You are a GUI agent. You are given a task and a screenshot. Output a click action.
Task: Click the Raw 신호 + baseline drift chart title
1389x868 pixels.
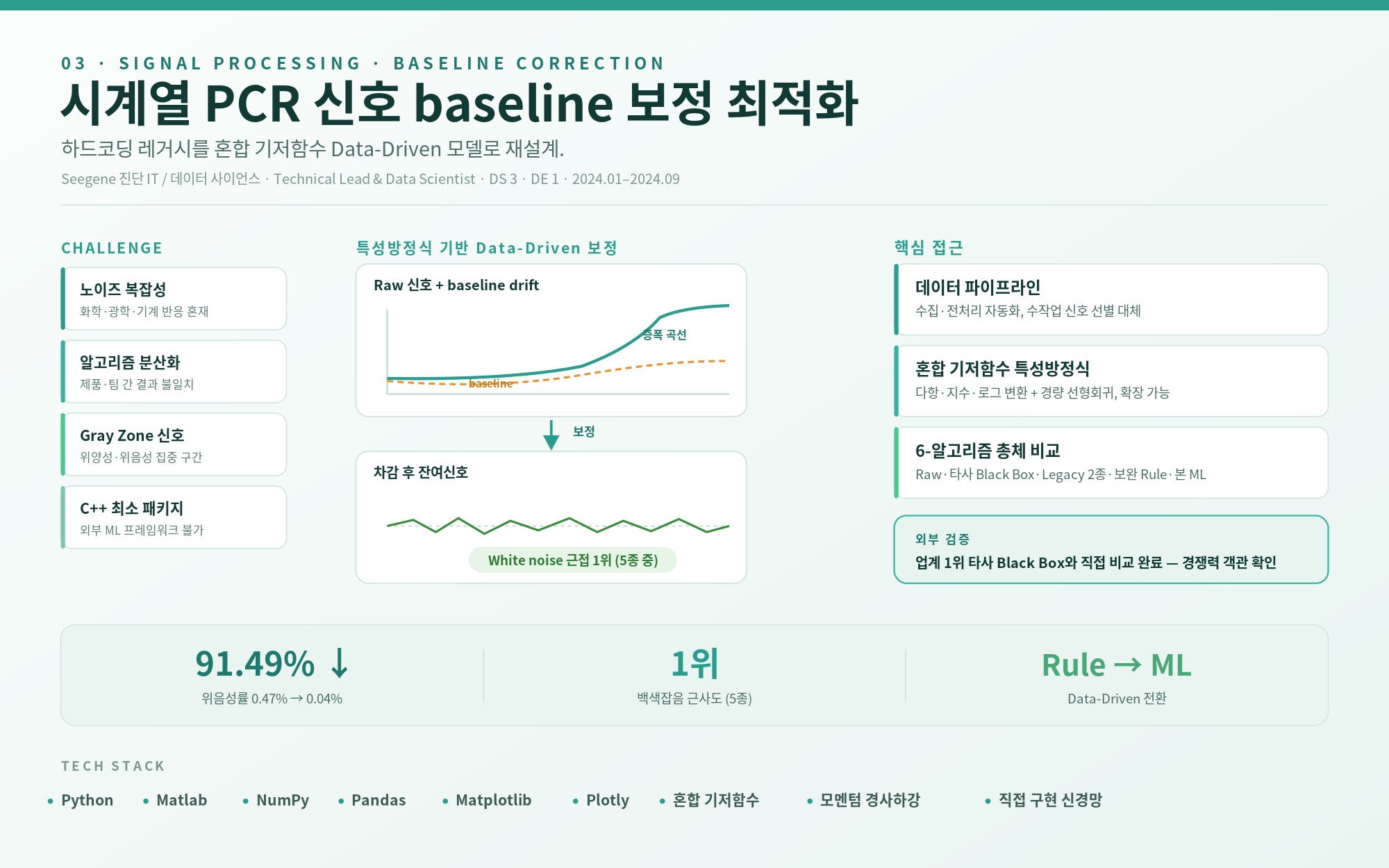pos(456,285)
